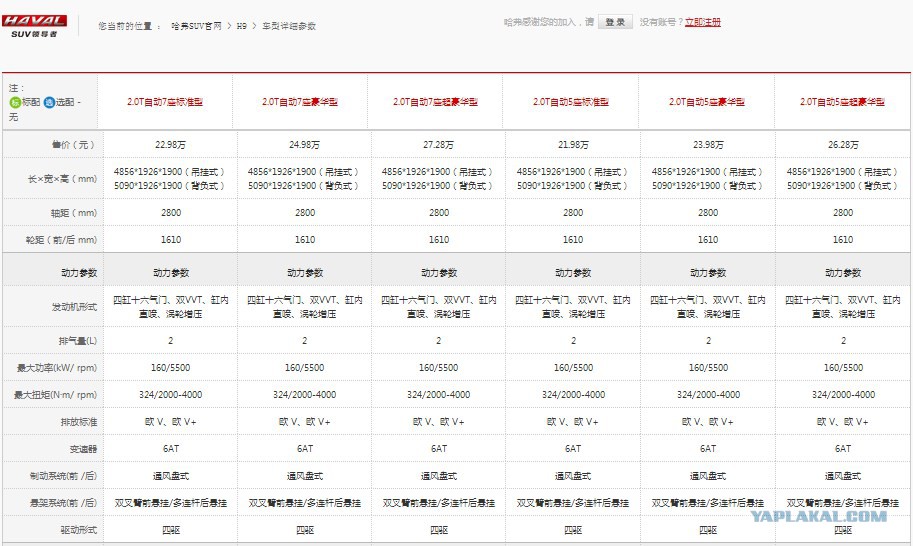This screenshot has width=913, height=546.
Task: Click suspension cell in 2.0T自动7座豪华型 column
Action: click(305, 503)
